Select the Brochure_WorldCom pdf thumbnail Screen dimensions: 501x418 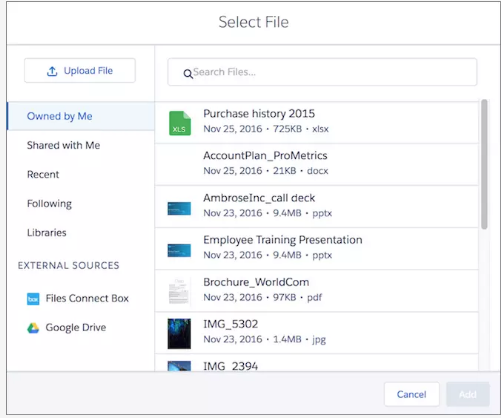coord(179,292)
